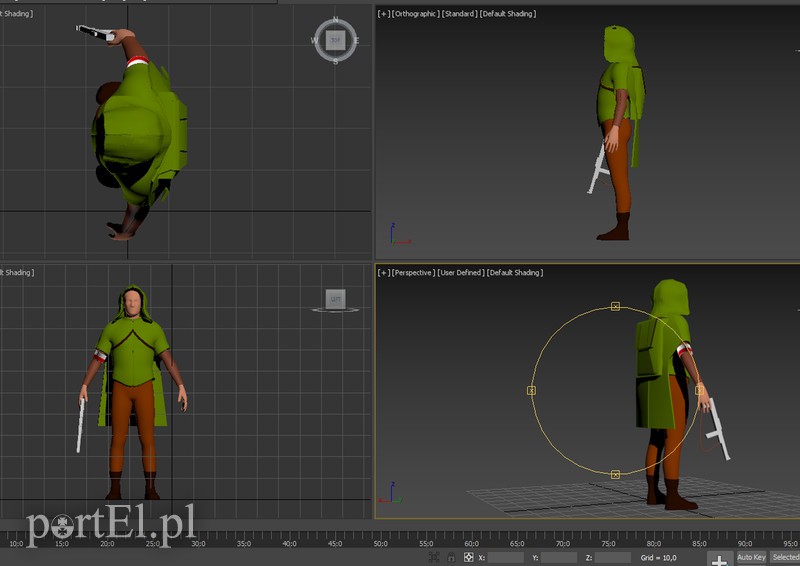Click the bottom orbit handle of the arc rotate circle
Image resolution: width=800 pixels, height=566 pixels.
pyautogui.click(x=615, y=474)
